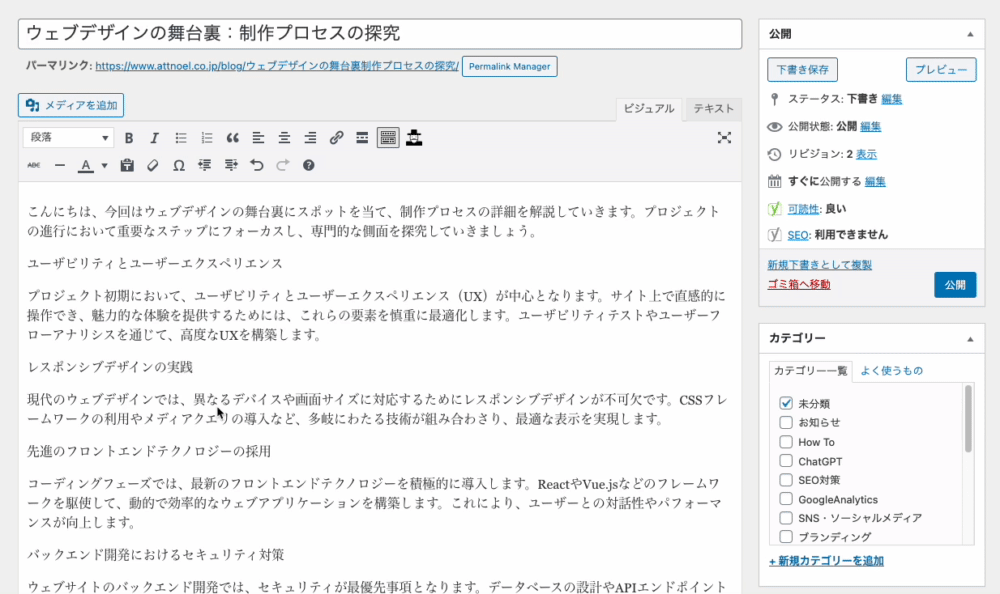Apply strikethrough formatting
Viewport: 1000px width, 594px height.
tap(34, 165)
